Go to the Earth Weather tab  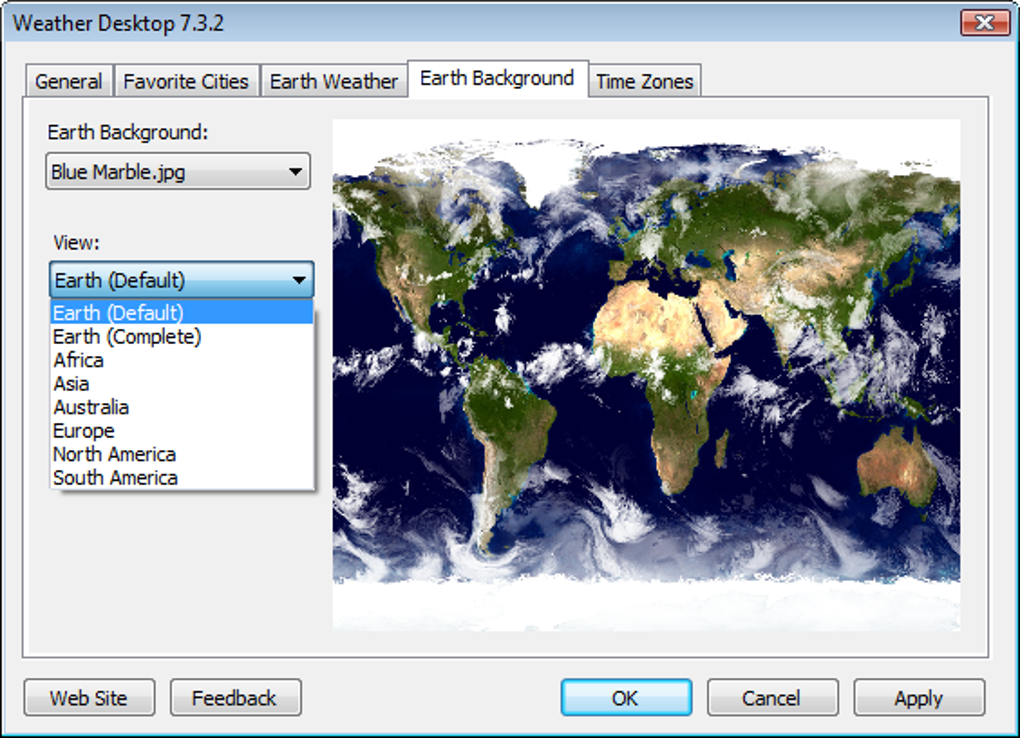point(334,82)
